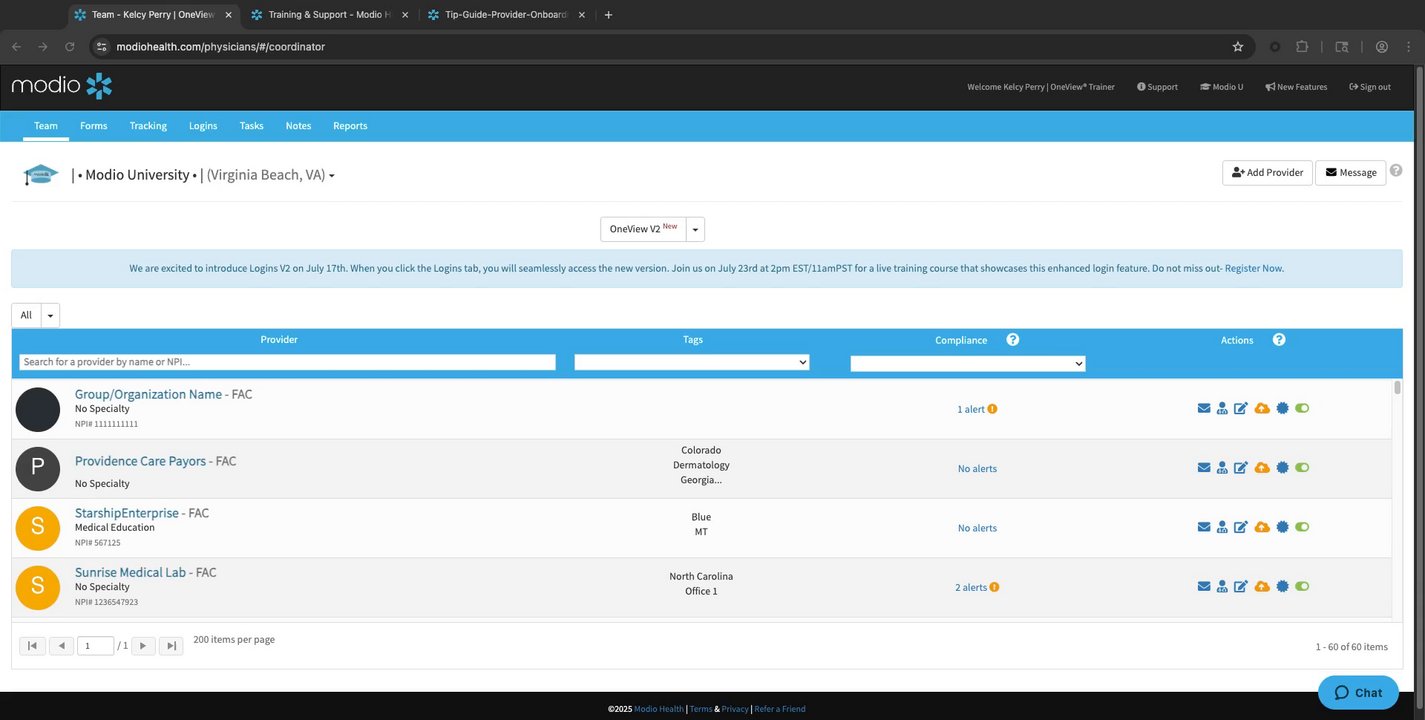This screenshot has height=720, width=1425.
Task: Open the Notes tab
Action: 298,126
